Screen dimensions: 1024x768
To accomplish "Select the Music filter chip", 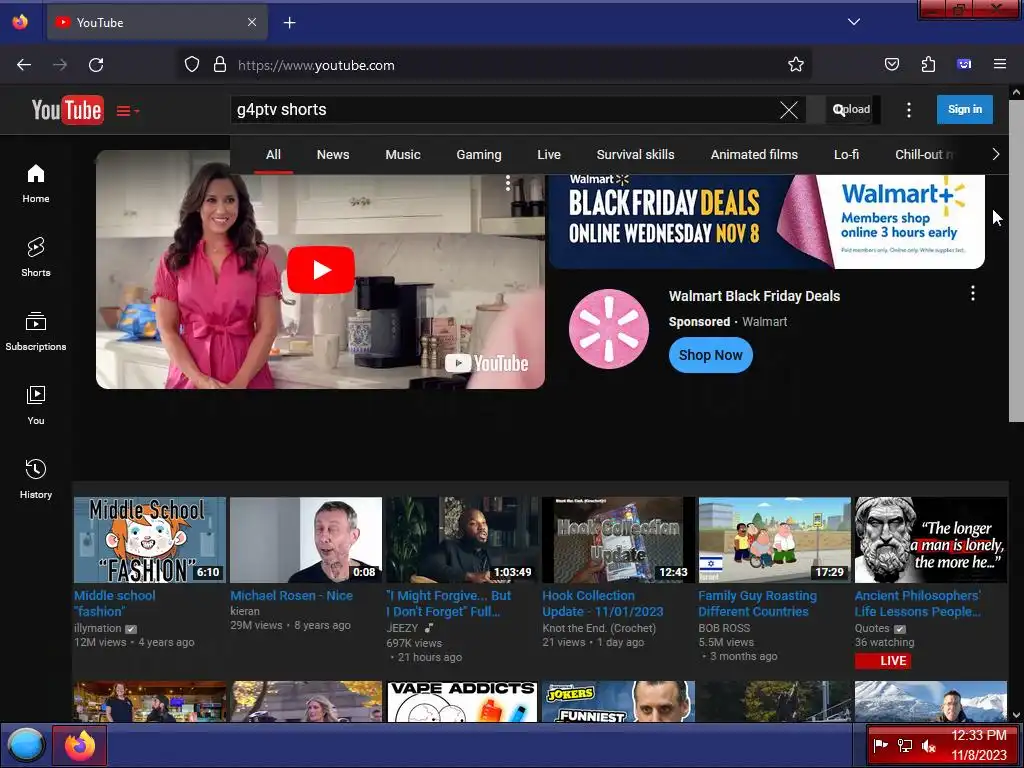I will 403,155.
